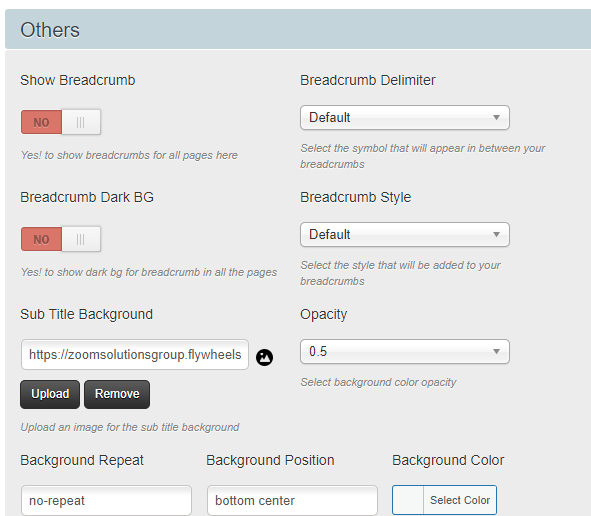Open the Breadcrumb Style dropdown
The image size is (591, 516).
coord(405,234)
